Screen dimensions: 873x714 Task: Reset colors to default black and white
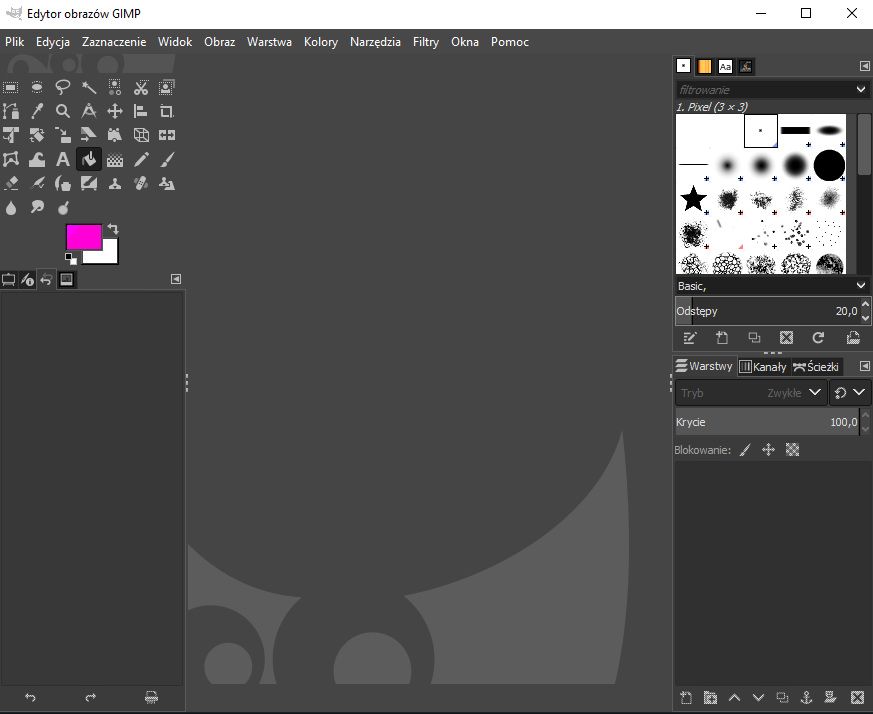pos(71,258)
